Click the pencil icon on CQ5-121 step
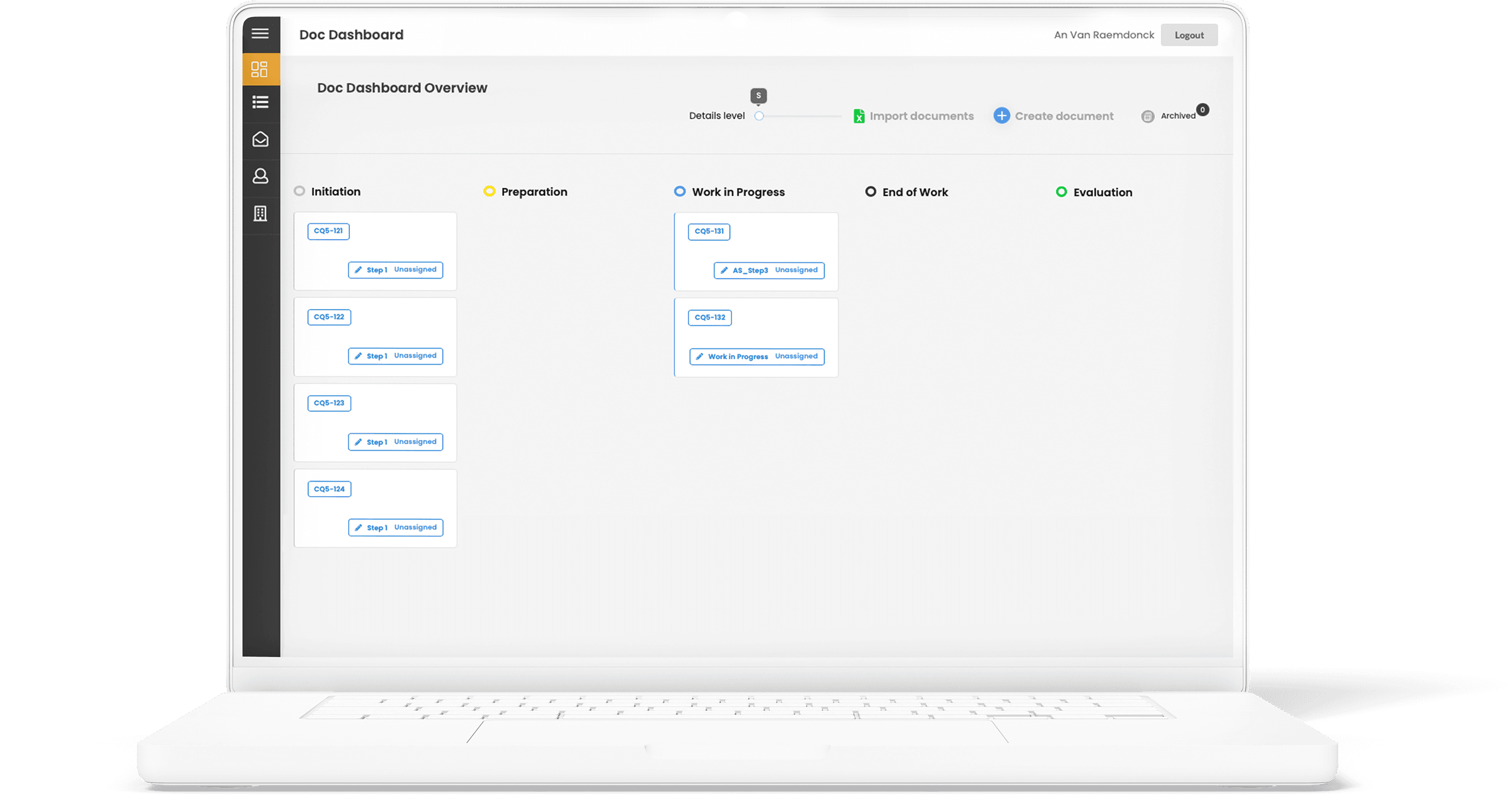The height and width of the screenshot is (796, 1512). point(358,270)
